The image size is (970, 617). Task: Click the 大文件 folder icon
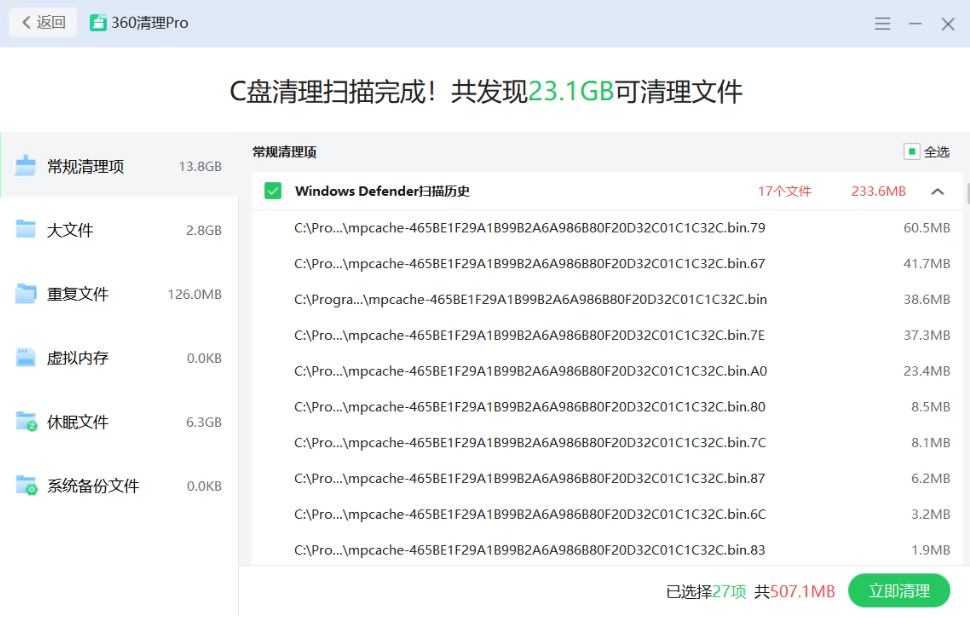pyautogui.click(x=26, y=230)
